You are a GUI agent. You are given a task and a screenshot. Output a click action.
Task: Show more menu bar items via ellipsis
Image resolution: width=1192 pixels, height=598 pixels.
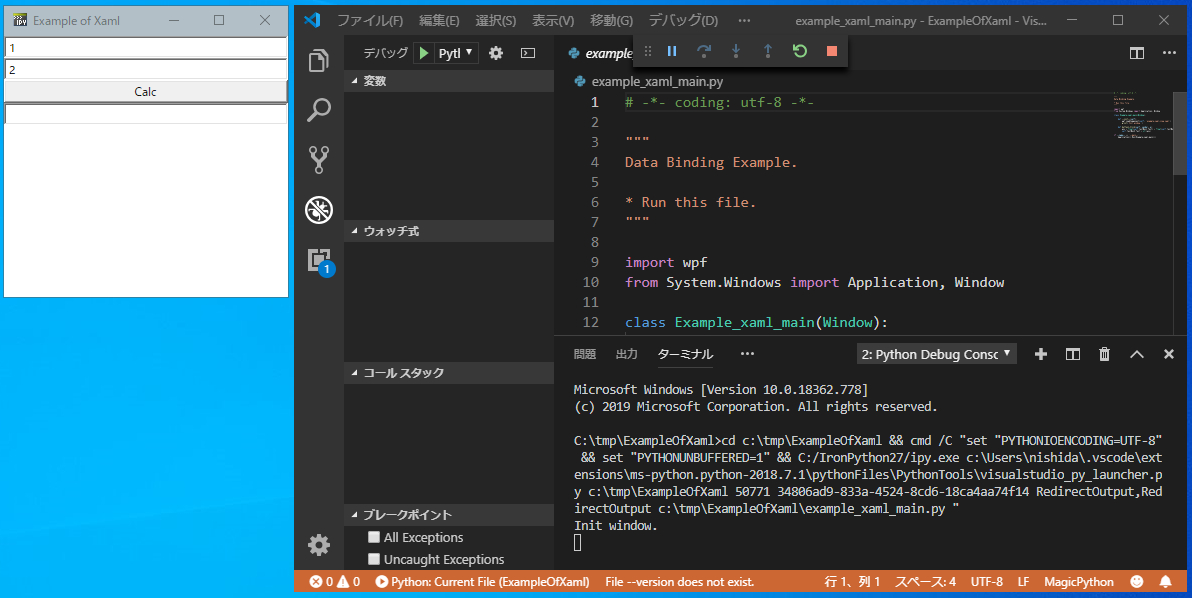pos(744,21)
